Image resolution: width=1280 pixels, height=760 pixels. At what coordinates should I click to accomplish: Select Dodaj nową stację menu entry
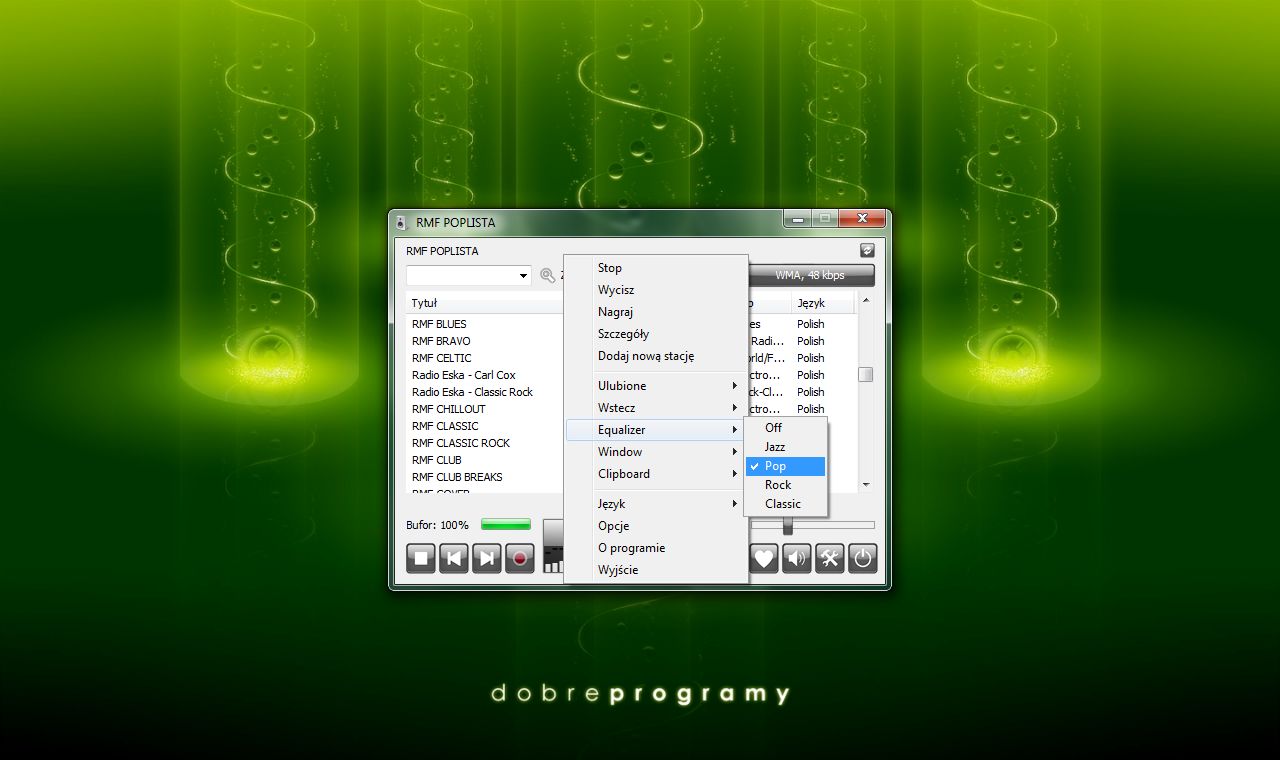click(x=656, y=356)
